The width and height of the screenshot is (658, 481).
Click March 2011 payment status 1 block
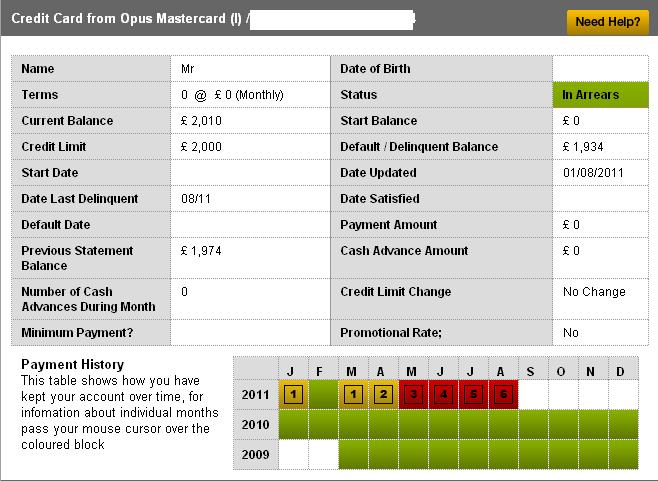click(353, 394)
